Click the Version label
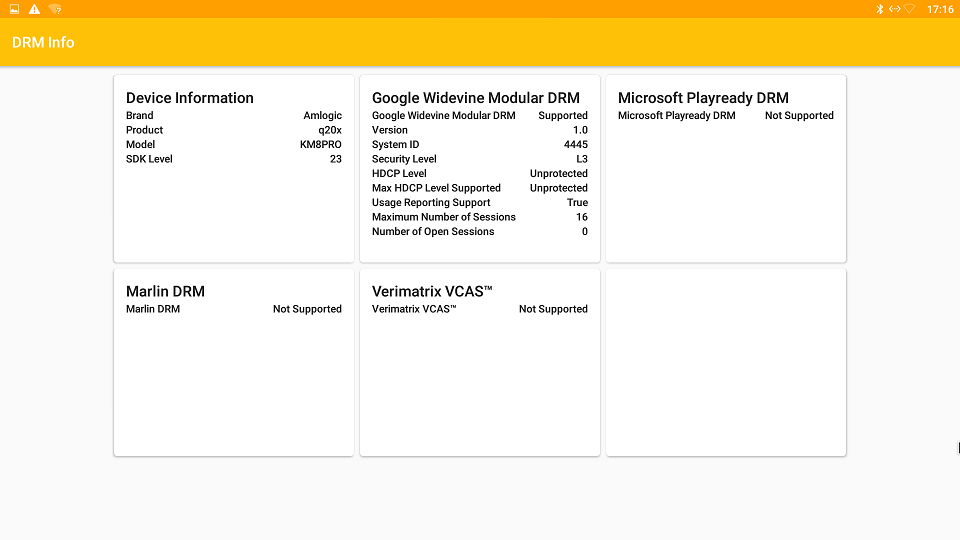The image size is (960, 540). click(390, 130)
